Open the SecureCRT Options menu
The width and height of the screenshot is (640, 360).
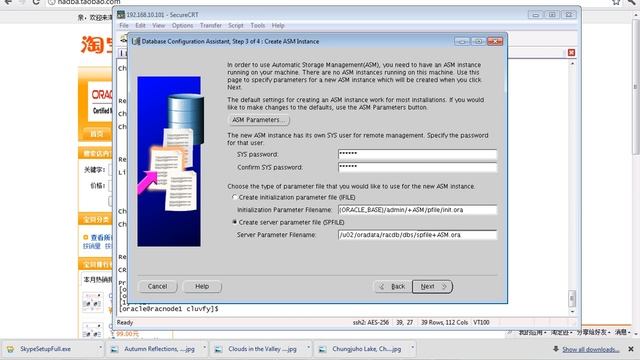click(182, 25)
